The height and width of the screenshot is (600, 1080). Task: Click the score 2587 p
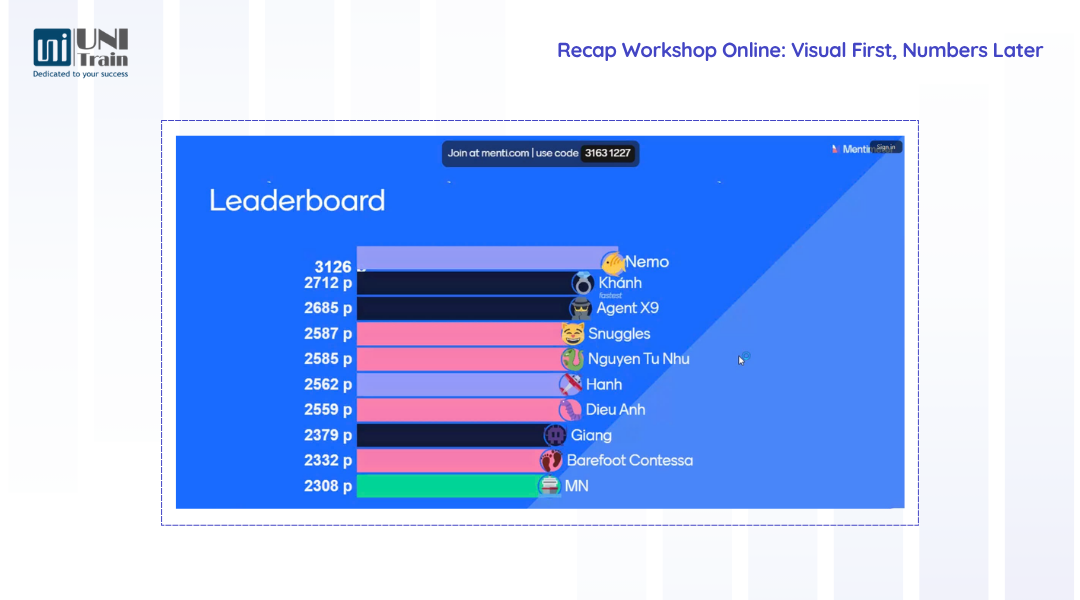(x=328, y=333)
